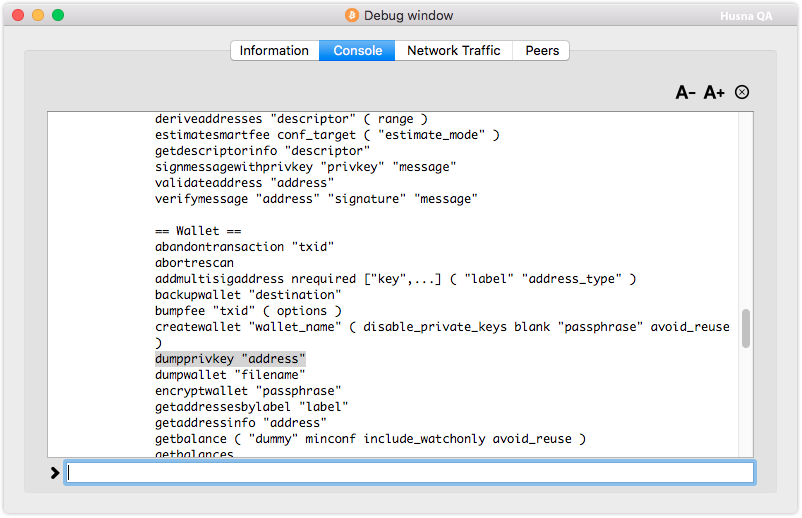Click the dumpwallet "filename" command line

pos(230,375)
